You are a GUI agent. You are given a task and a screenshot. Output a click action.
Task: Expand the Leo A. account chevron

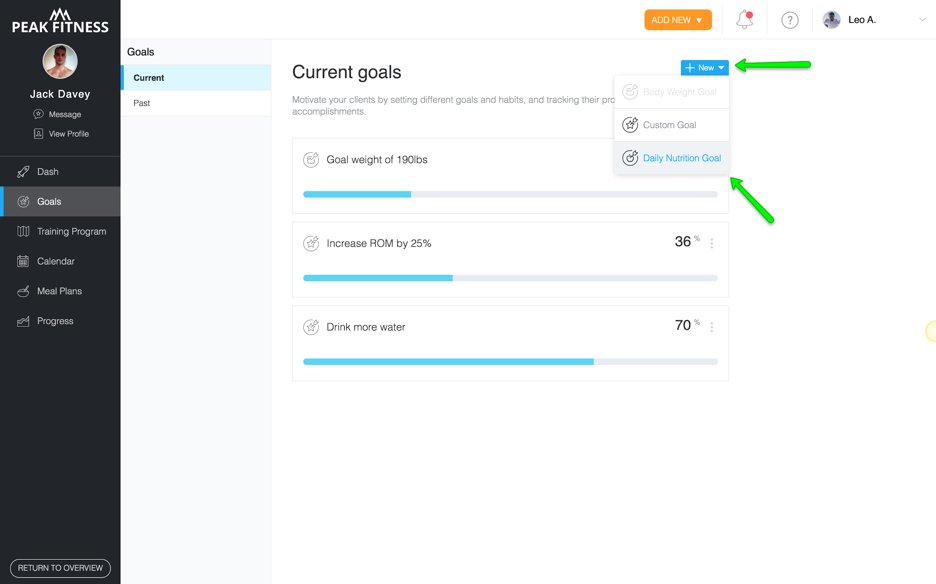click(x=922, y=20)
